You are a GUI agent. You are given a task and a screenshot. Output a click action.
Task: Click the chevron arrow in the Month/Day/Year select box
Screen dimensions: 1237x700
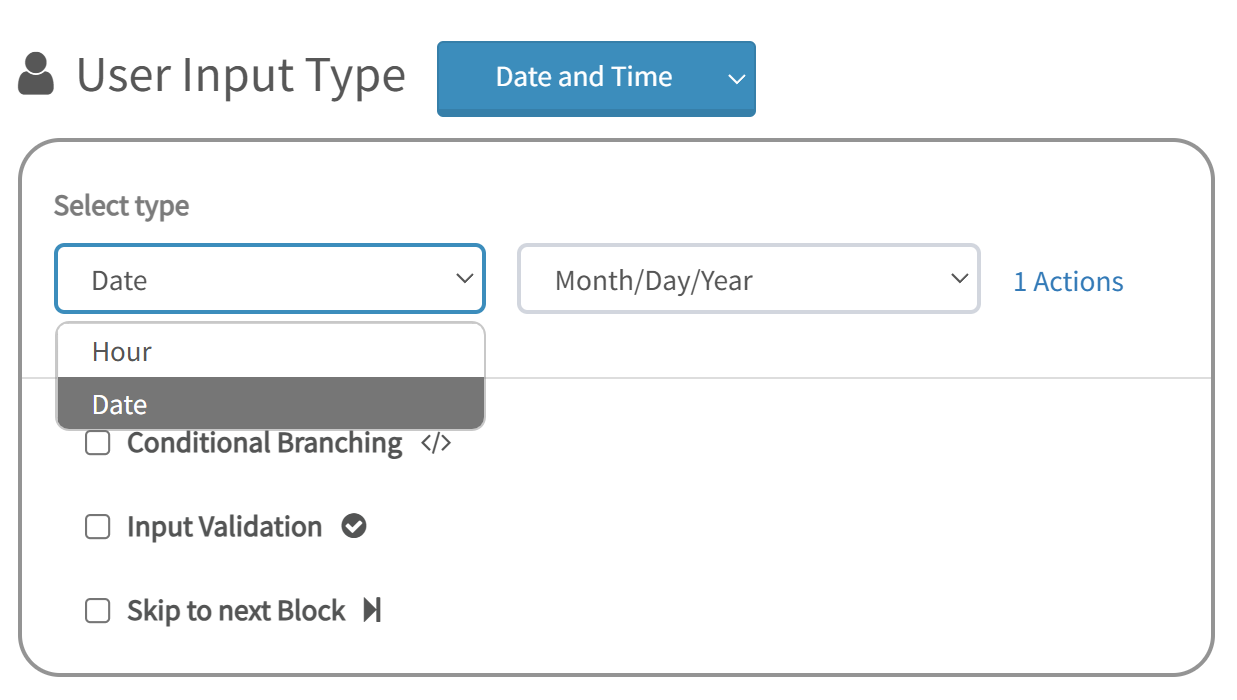tap(959, 279)
